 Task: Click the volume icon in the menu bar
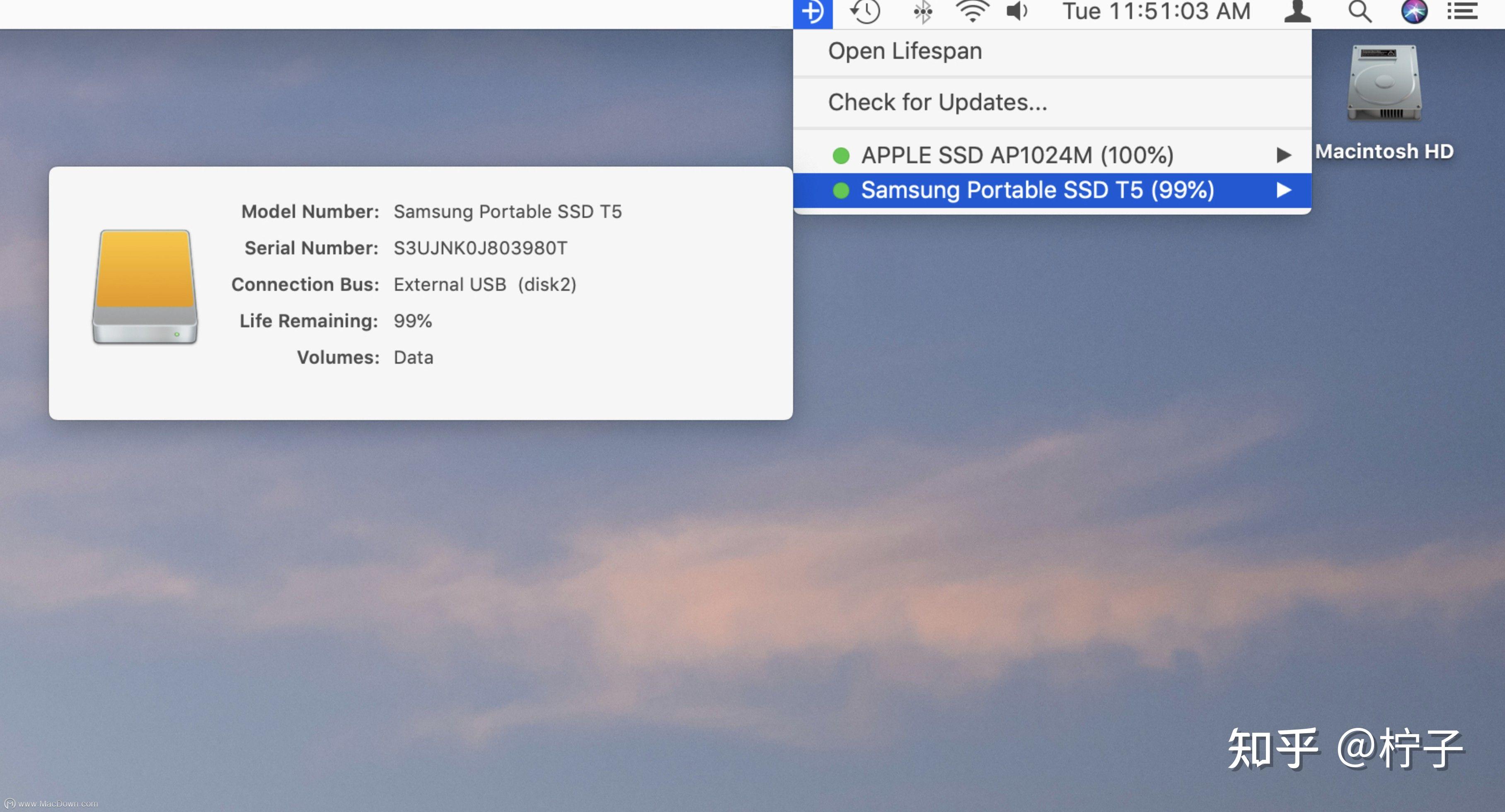pos(1016,11)
